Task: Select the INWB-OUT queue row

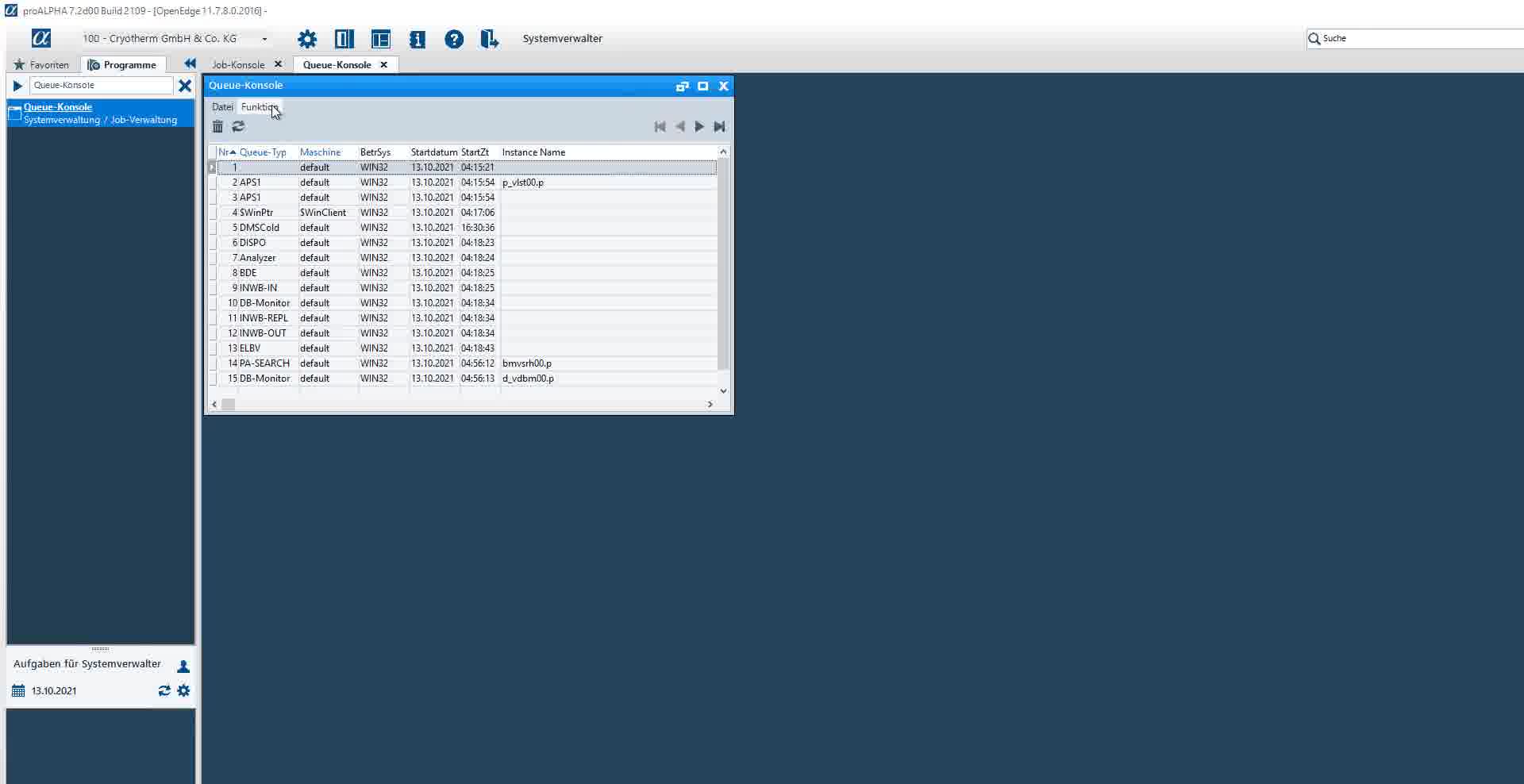Action: pos(463,333)
